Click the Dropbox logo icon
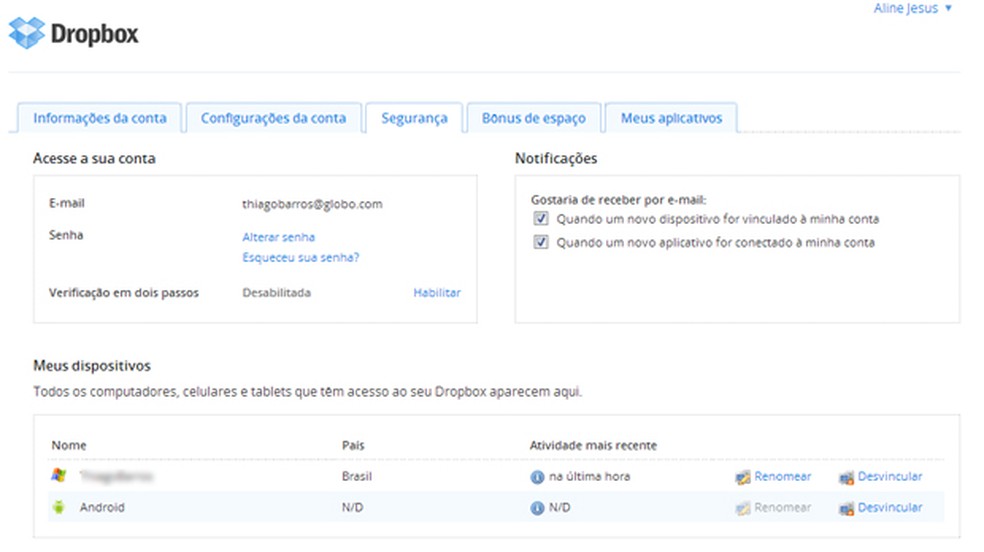984x552 pixels. 27,33
